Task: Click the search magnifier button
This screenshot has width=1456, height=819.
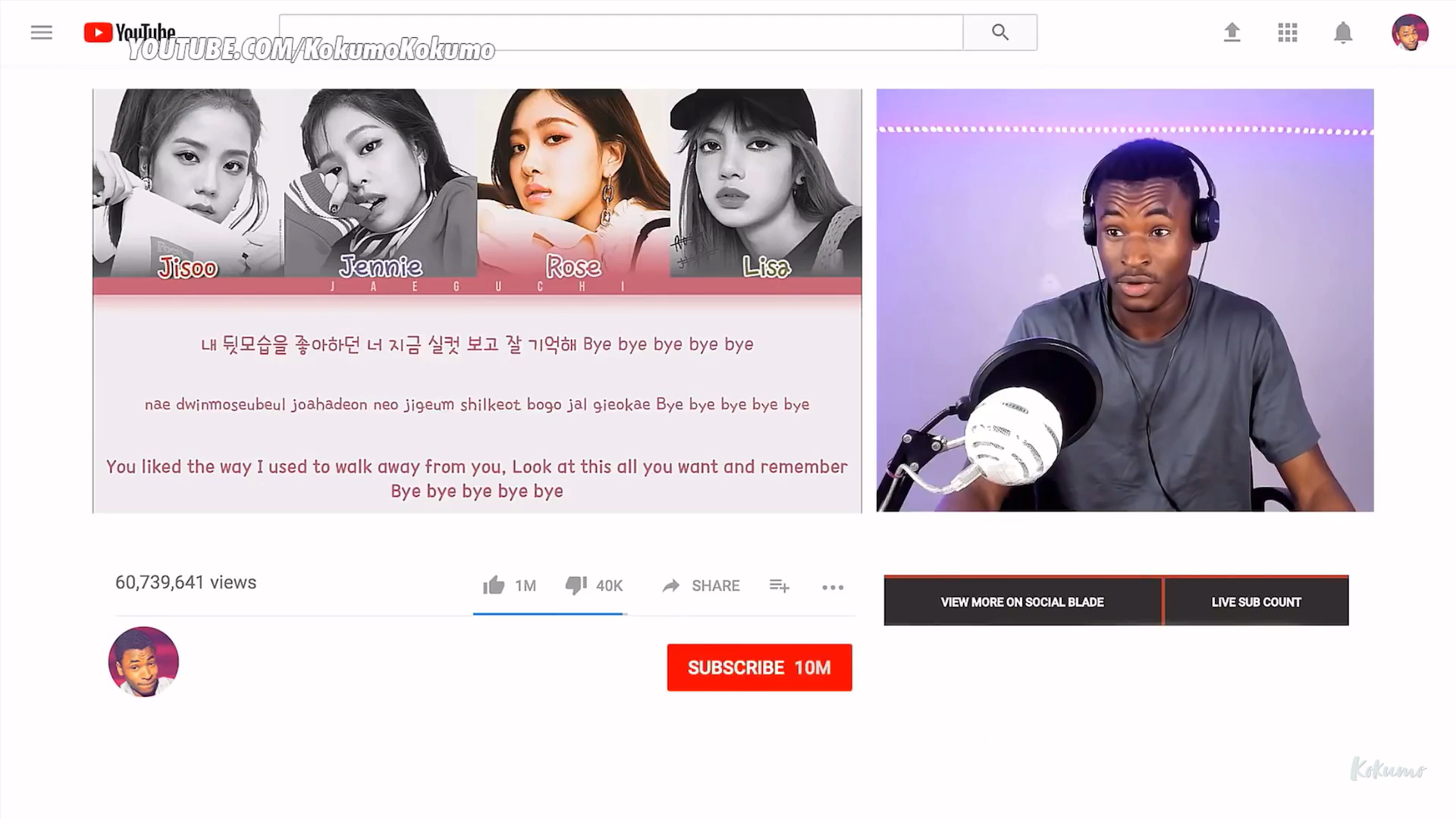Action: click(1000, 33)
